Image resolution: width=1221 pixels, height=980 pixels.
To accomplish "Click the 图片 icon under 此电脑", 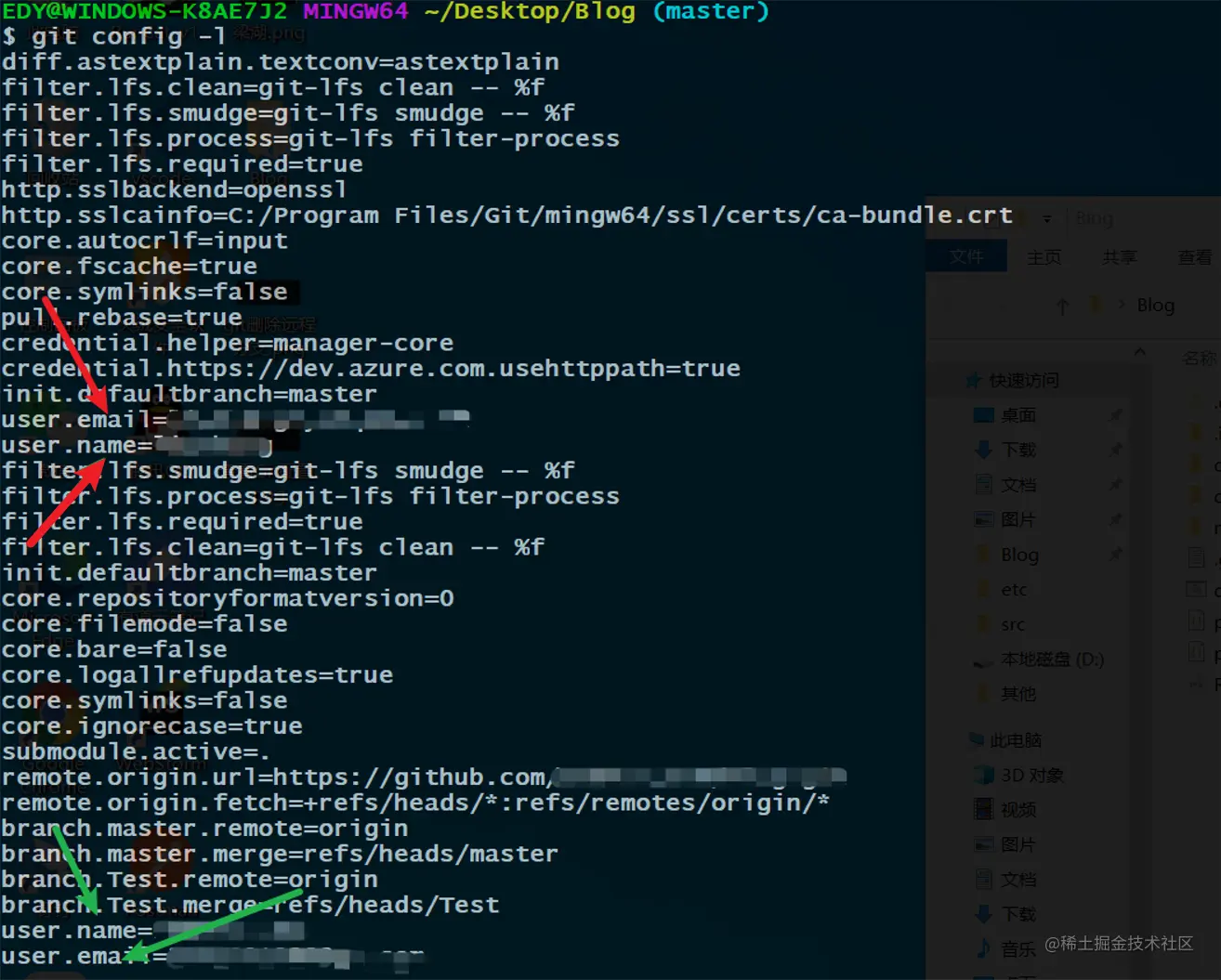I will click(984, 844).
